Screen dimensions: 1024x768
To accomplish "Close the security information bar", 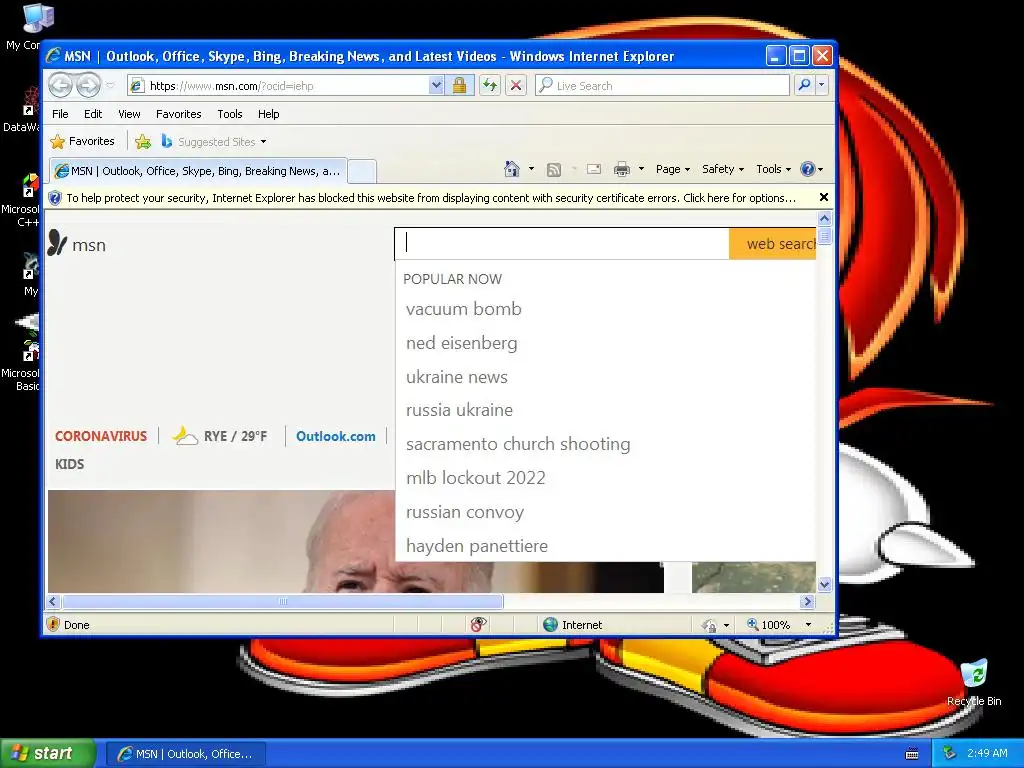I will point(824,197).
